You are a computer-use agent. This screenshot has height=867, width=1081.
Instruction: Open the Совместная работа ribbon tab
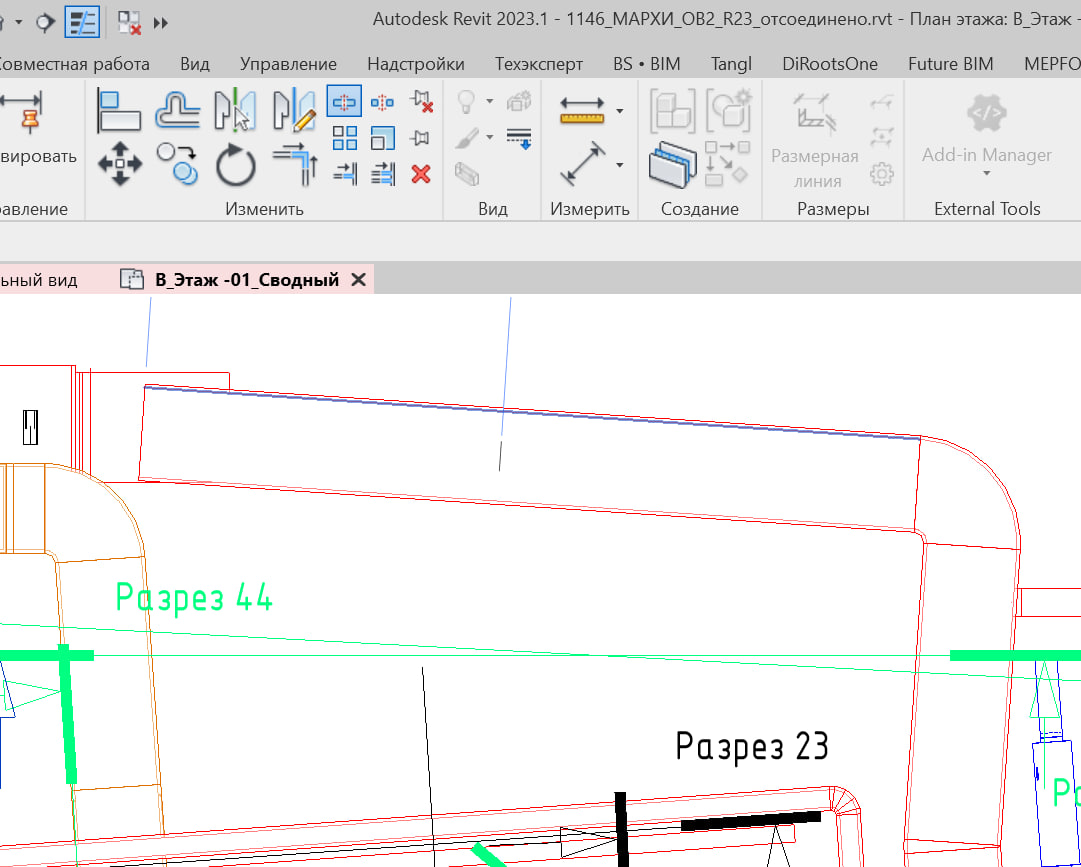[x=72, y=64]
